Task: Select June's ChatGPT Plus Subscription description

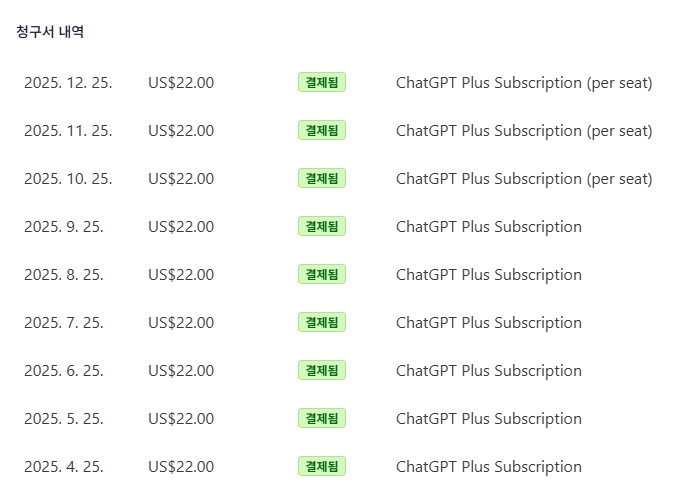Action: tap(489, 371)
